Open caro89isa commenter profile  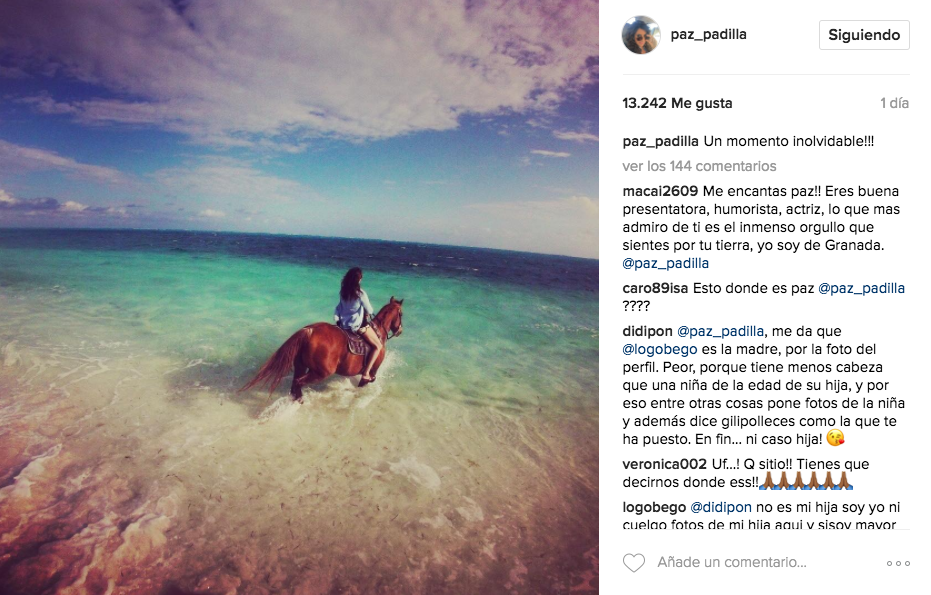(655, 288)
